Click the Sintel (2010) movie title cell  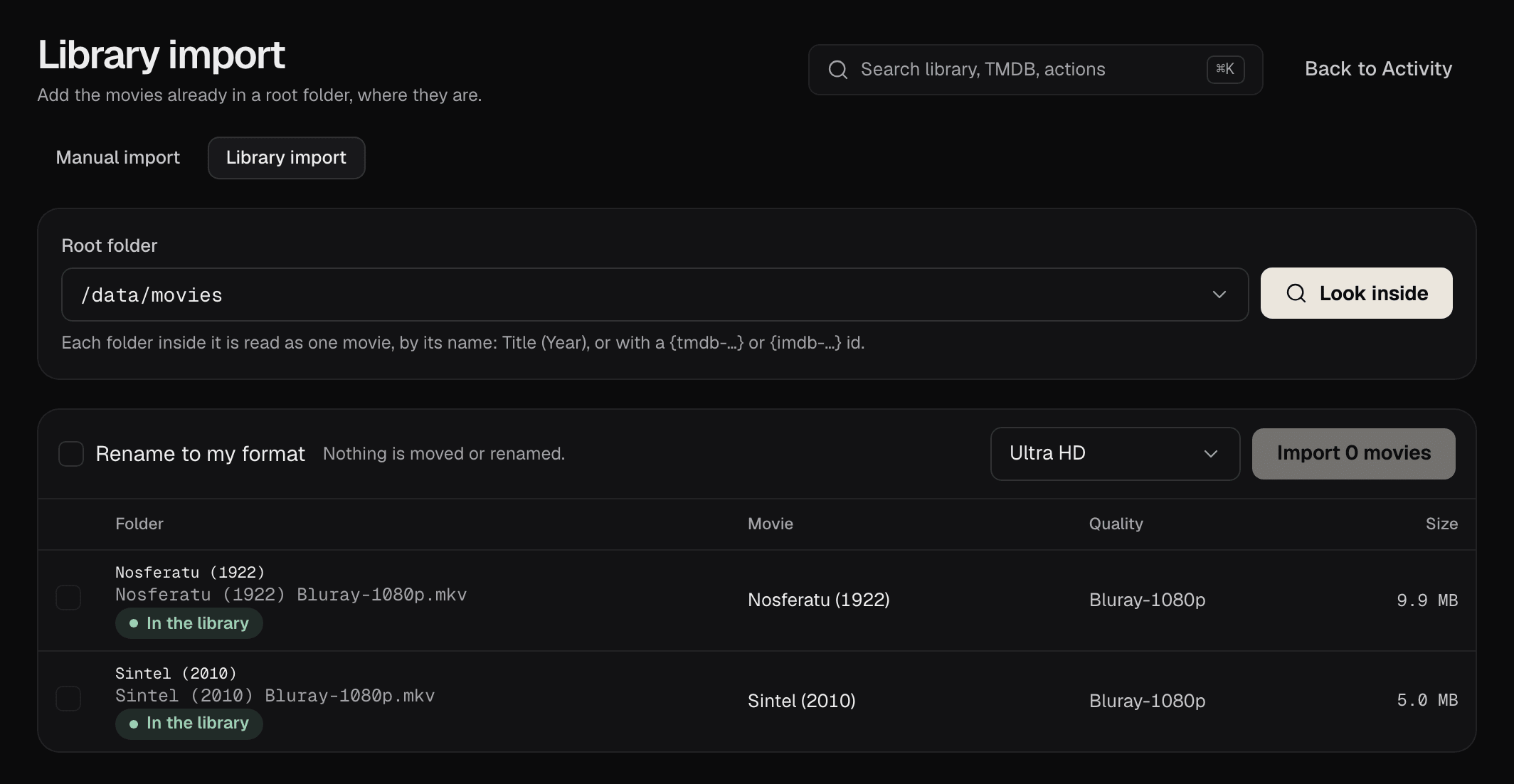[x=802, y=701]
